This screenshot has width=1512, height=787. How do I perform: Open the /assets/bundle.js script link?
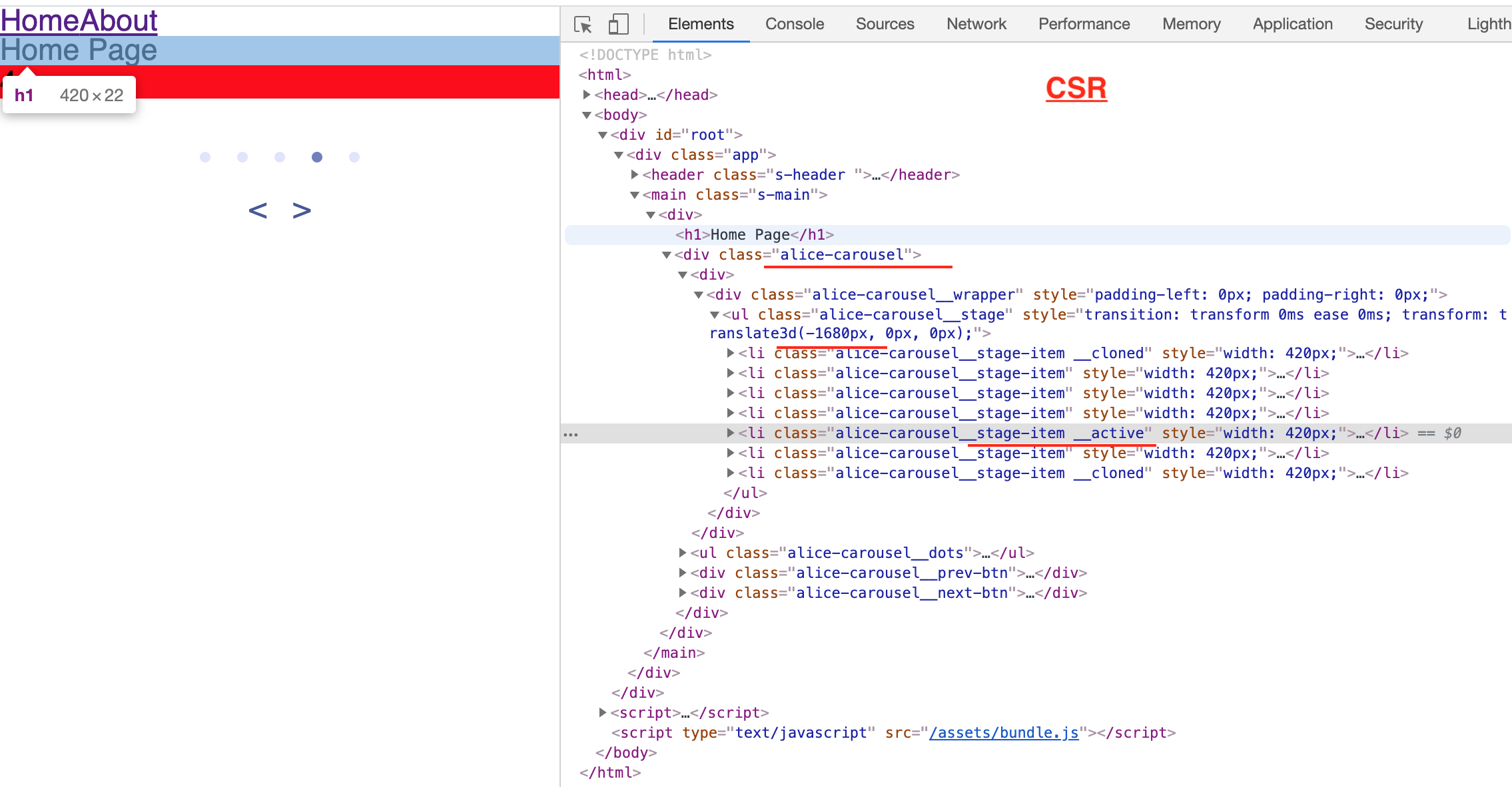[x=1003, y=732]
